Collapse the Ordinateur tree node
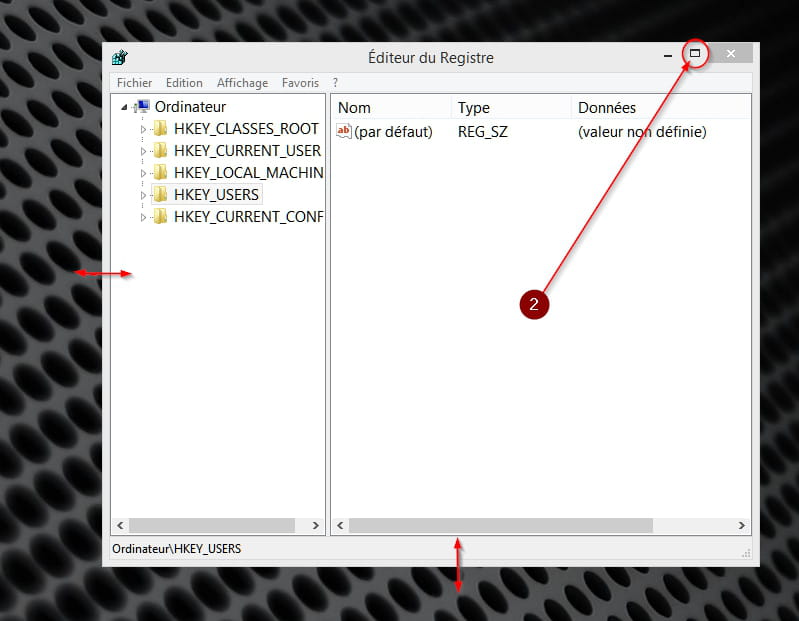The width and height of the screenshot is (799, 621). coord(124,107)
